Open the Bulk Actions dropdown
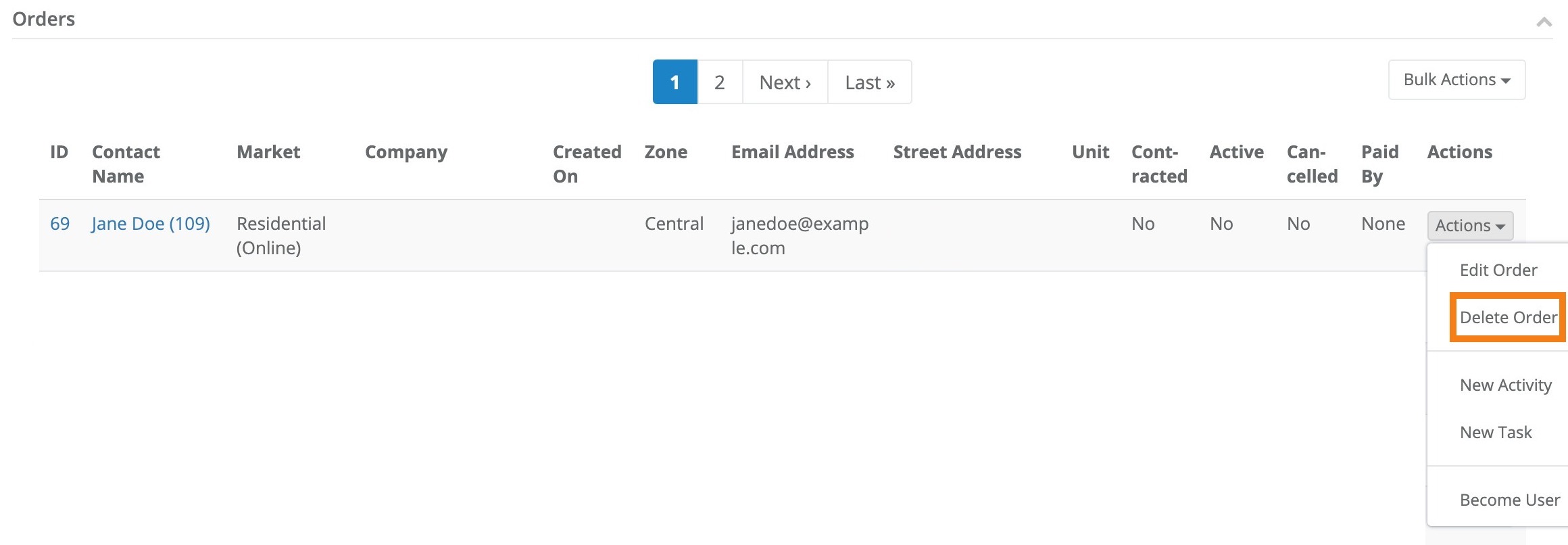Image resolution: width=1568 pixels, height=545 pixels. point(1456,79)
